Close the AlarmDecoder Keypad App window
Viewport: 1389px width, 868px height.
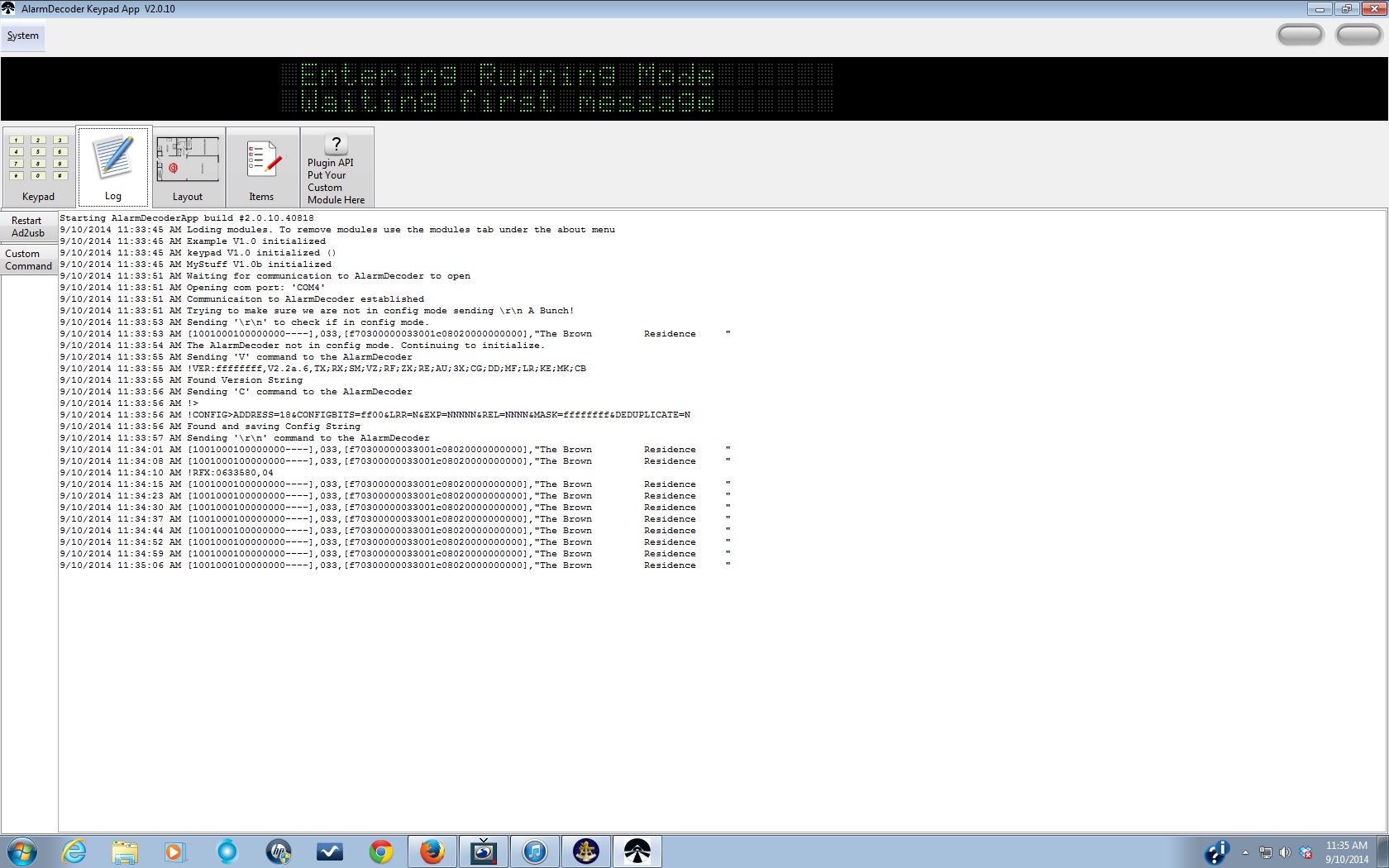click(1373, 8)
